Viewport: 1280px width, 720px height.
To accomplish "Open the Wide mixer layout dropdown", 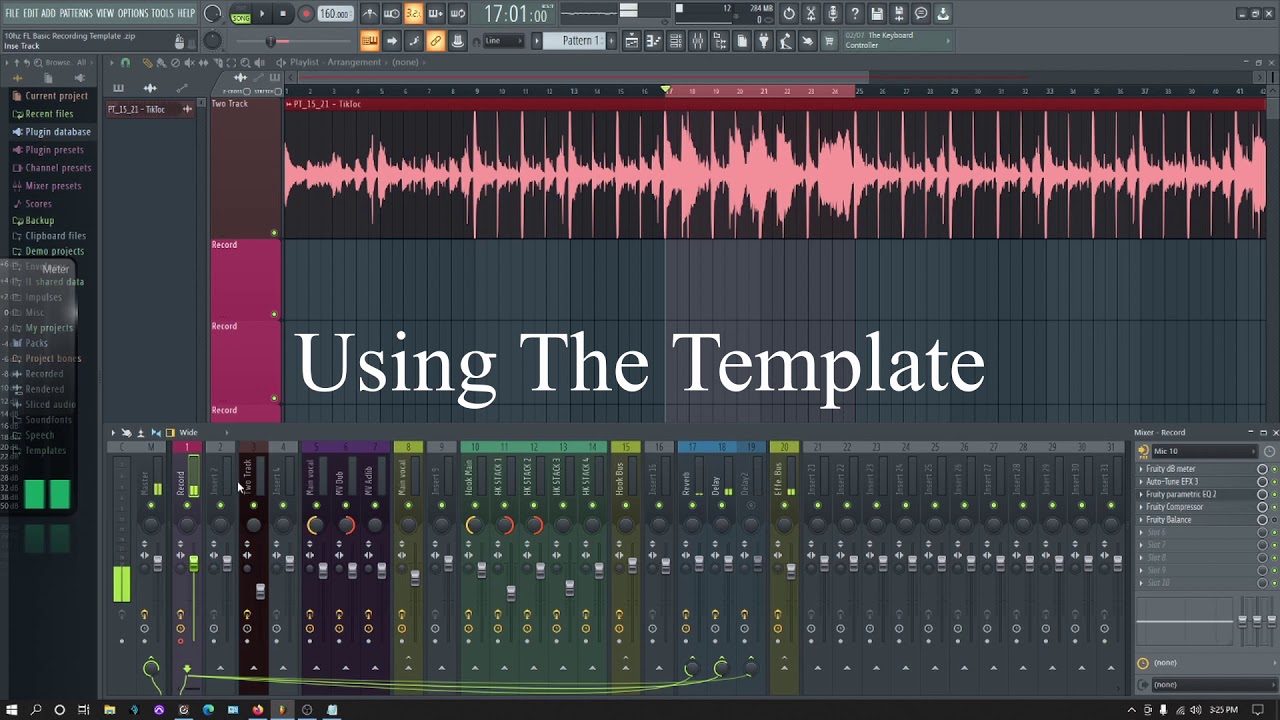I will tap(188, 433).
